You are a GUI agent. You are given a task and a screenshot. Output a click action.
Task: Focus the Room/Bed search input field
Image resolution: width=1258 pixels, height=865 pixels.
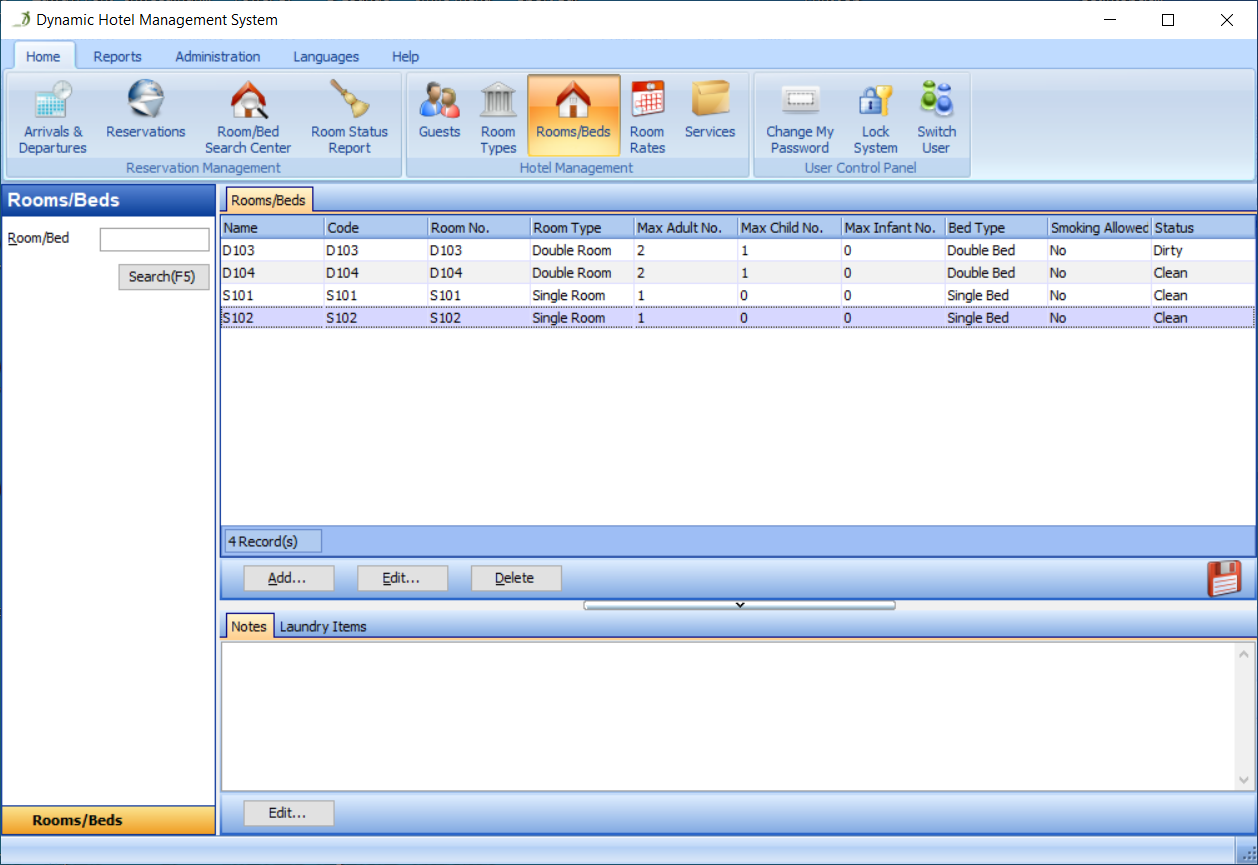tap(154, 239)
